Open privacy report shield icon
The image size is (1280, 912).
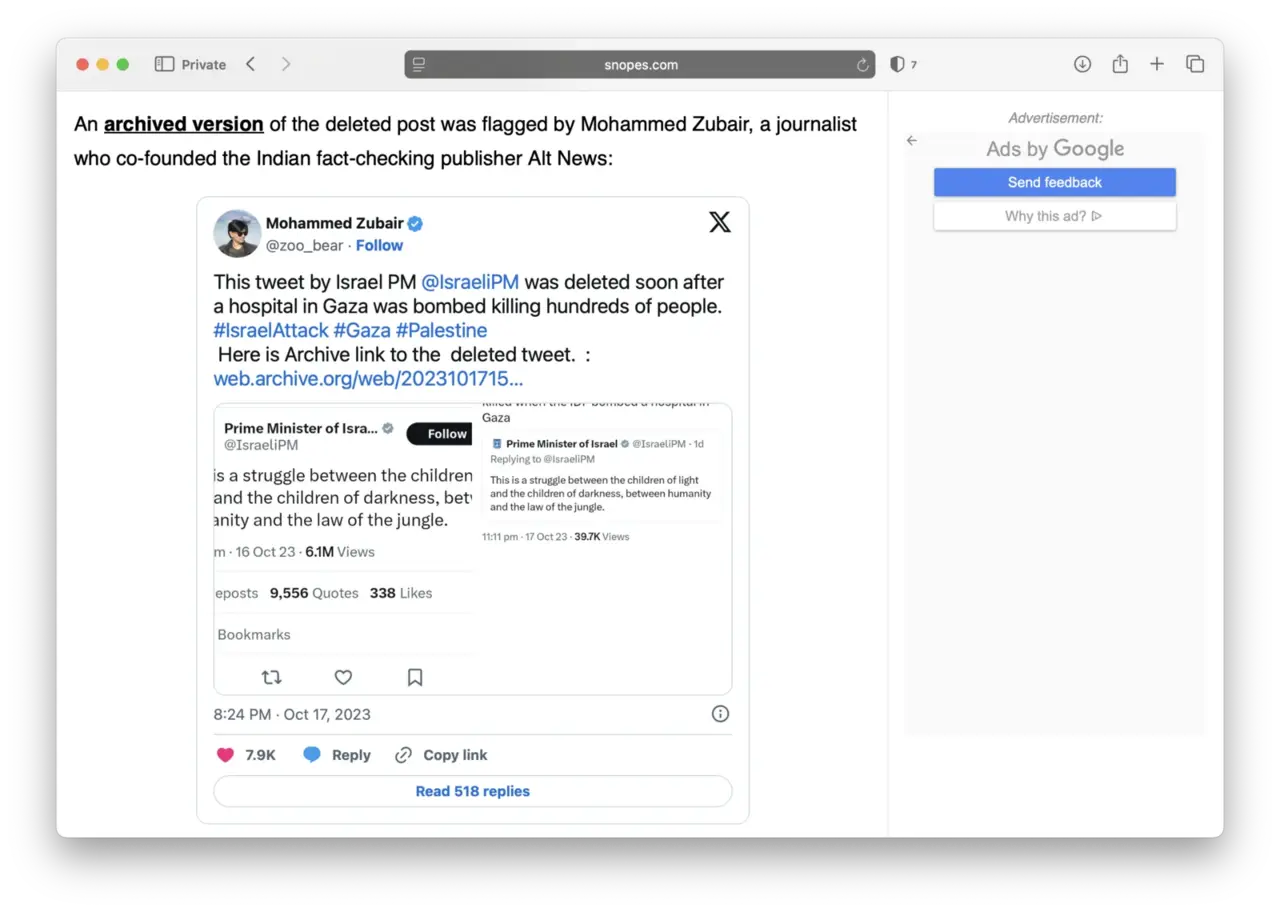pyautogui.click(x=897, y=64)
